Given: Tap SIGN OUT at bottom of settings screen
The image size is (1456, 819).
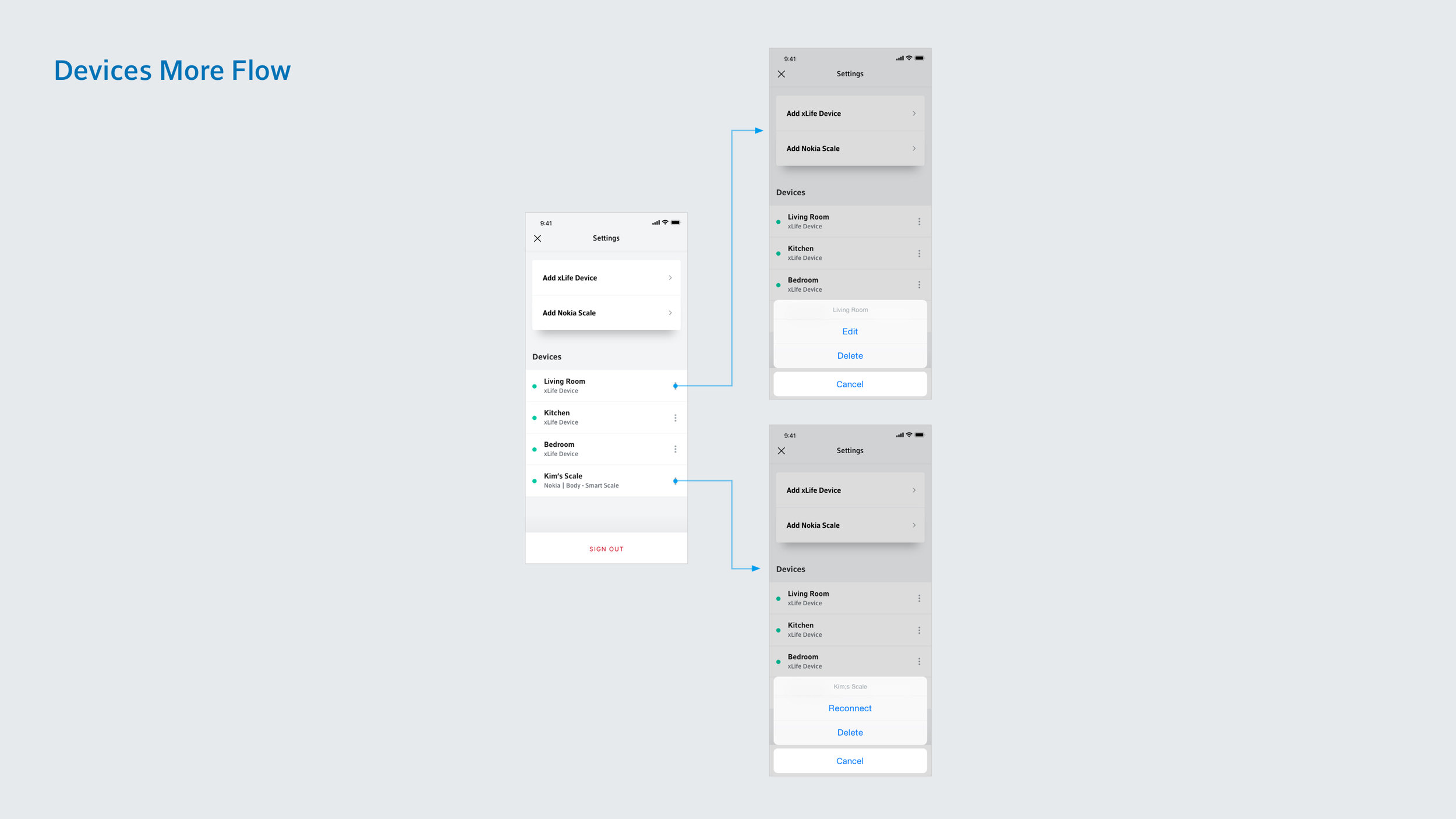Looking at the screenshot, I should [607, 548].
